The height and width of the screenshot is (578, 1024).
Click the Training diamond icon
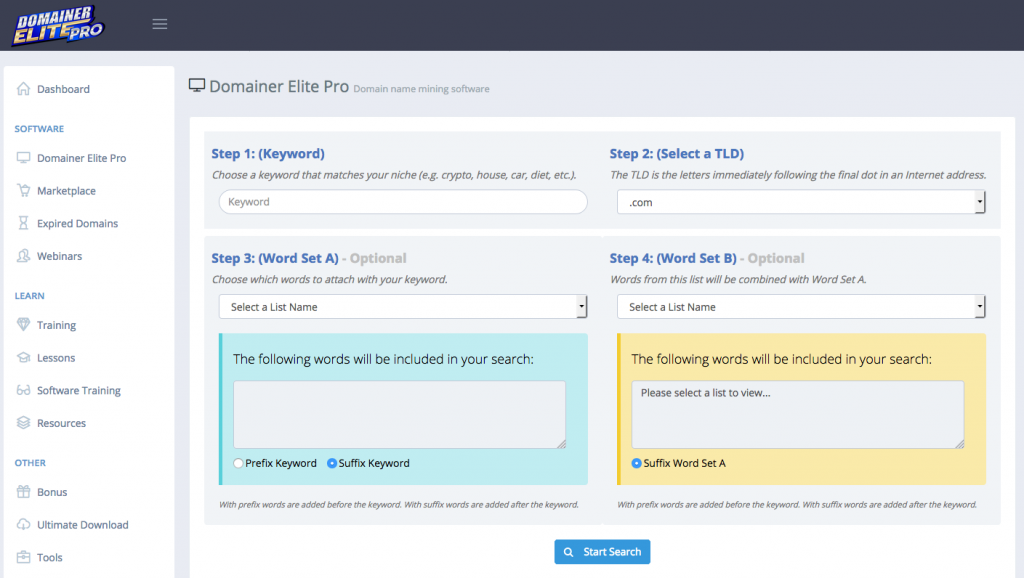point(24,325)
